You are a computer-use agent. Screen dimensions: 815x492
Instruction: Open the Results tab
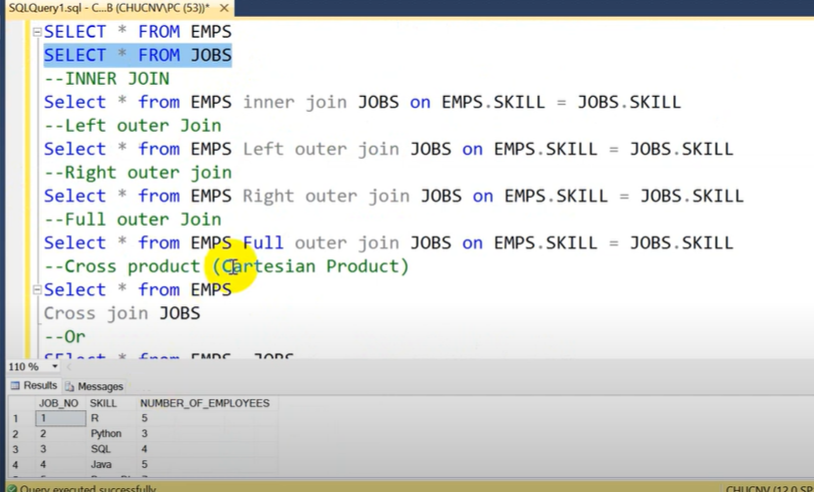[40, 386]
